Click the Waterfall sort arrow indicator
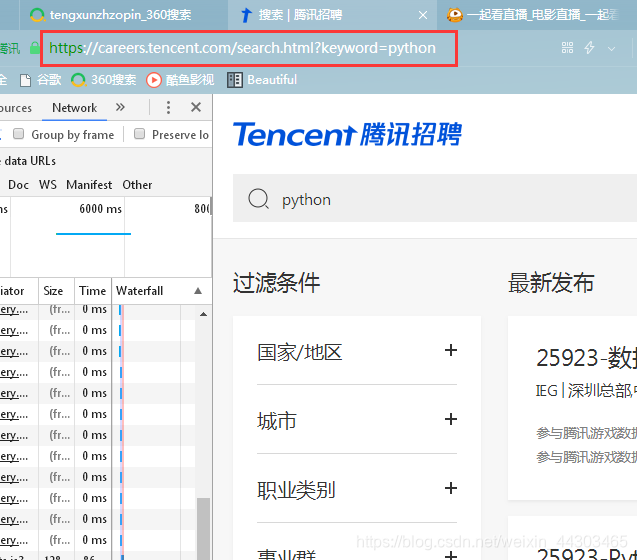 [198, 291]
